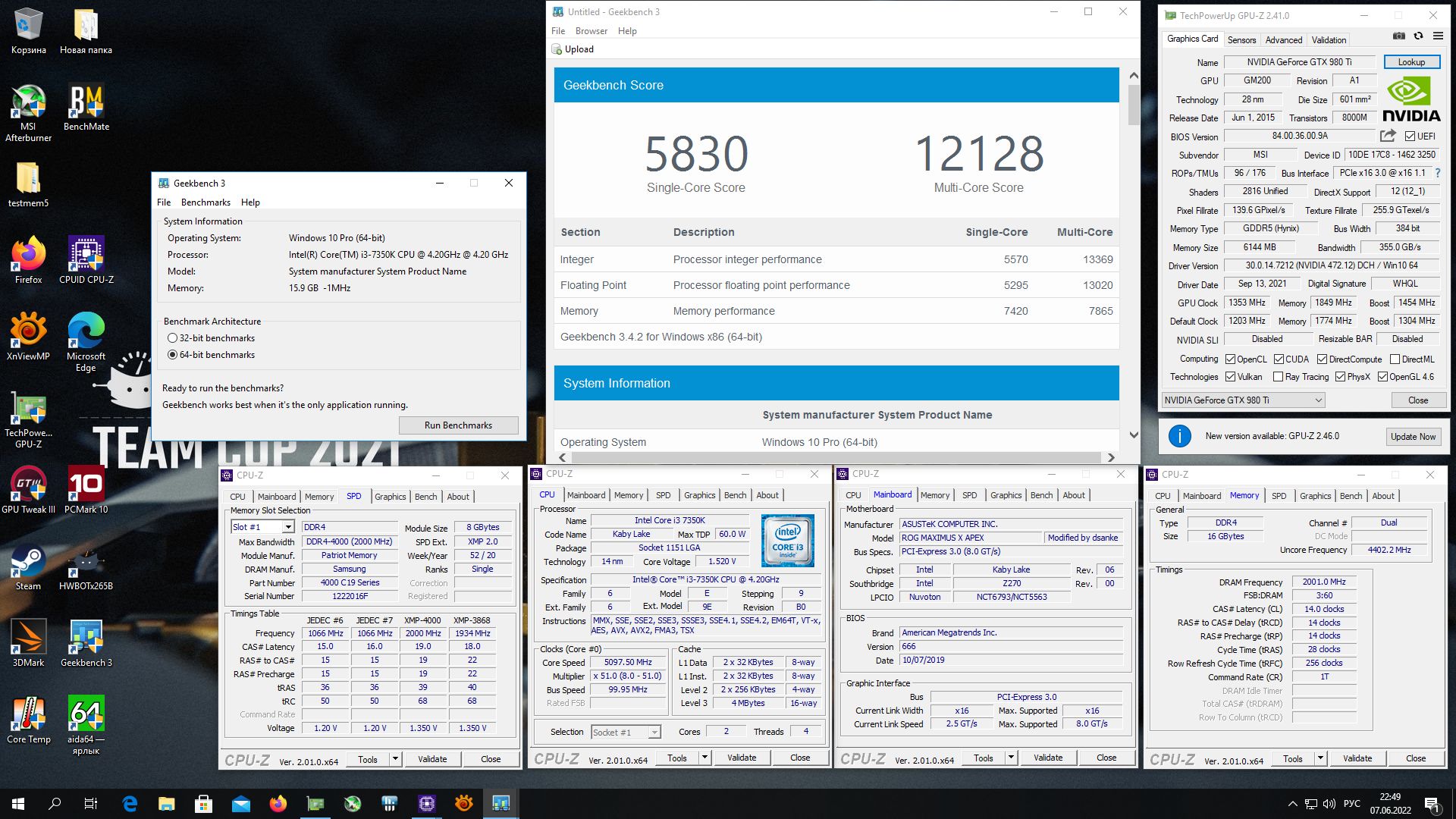This screenshot has width=1456, height=819.
Task: Expand Tools dropdown arrow in CPU-Z Memory window
Action: [1319, 758]
